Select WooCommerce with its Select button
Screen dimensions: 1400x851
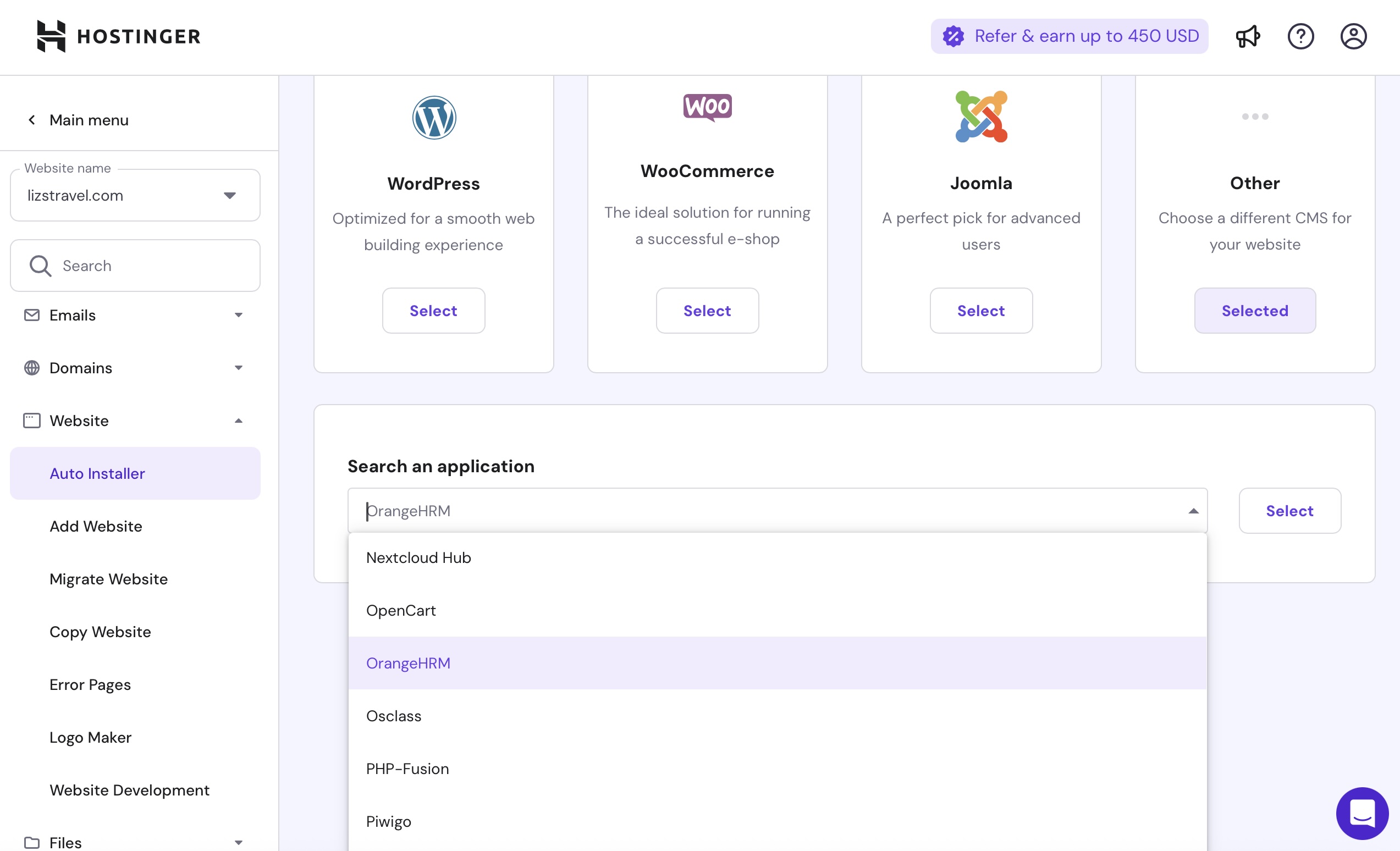pos(707,311)
